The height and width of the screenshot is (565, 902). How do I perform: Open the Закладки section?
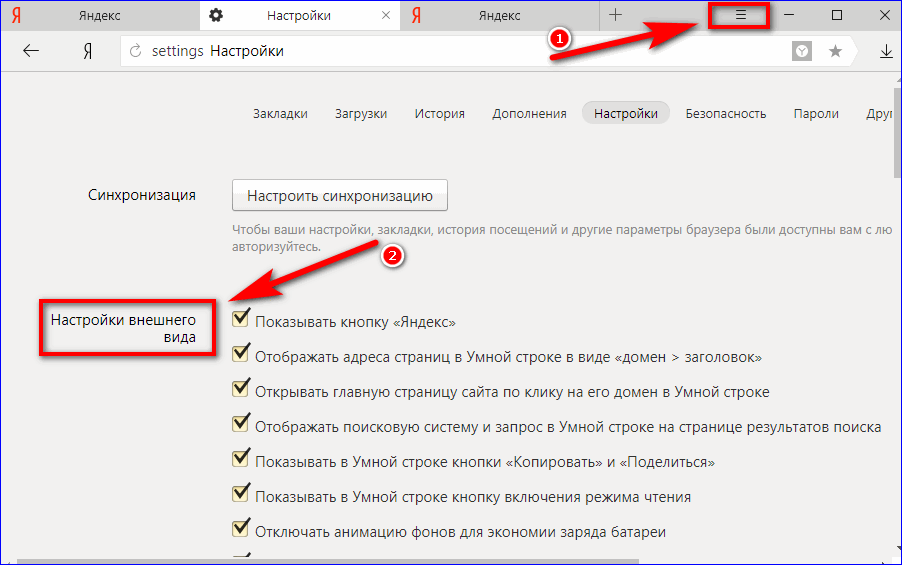coord(280,114)
